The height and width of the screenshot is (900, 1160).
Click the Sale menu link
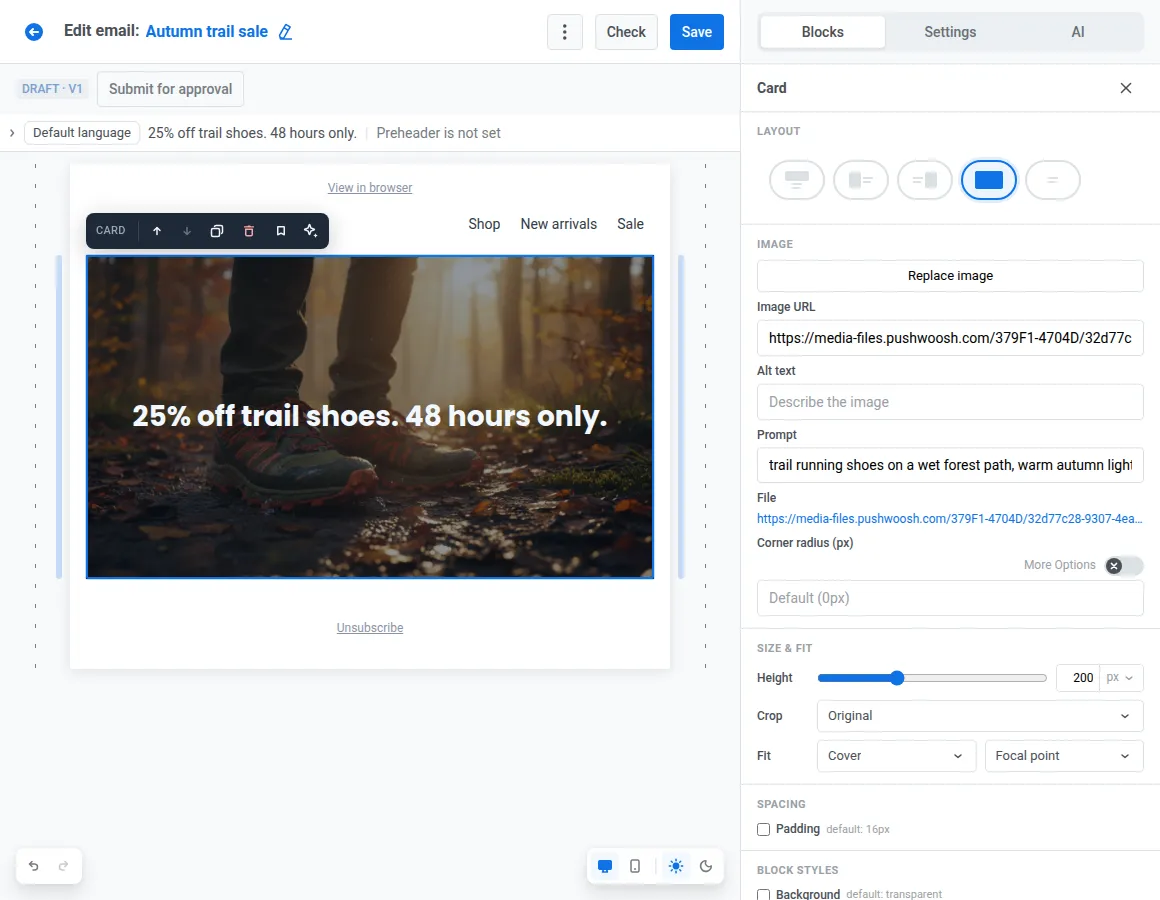tap(630, 224)
